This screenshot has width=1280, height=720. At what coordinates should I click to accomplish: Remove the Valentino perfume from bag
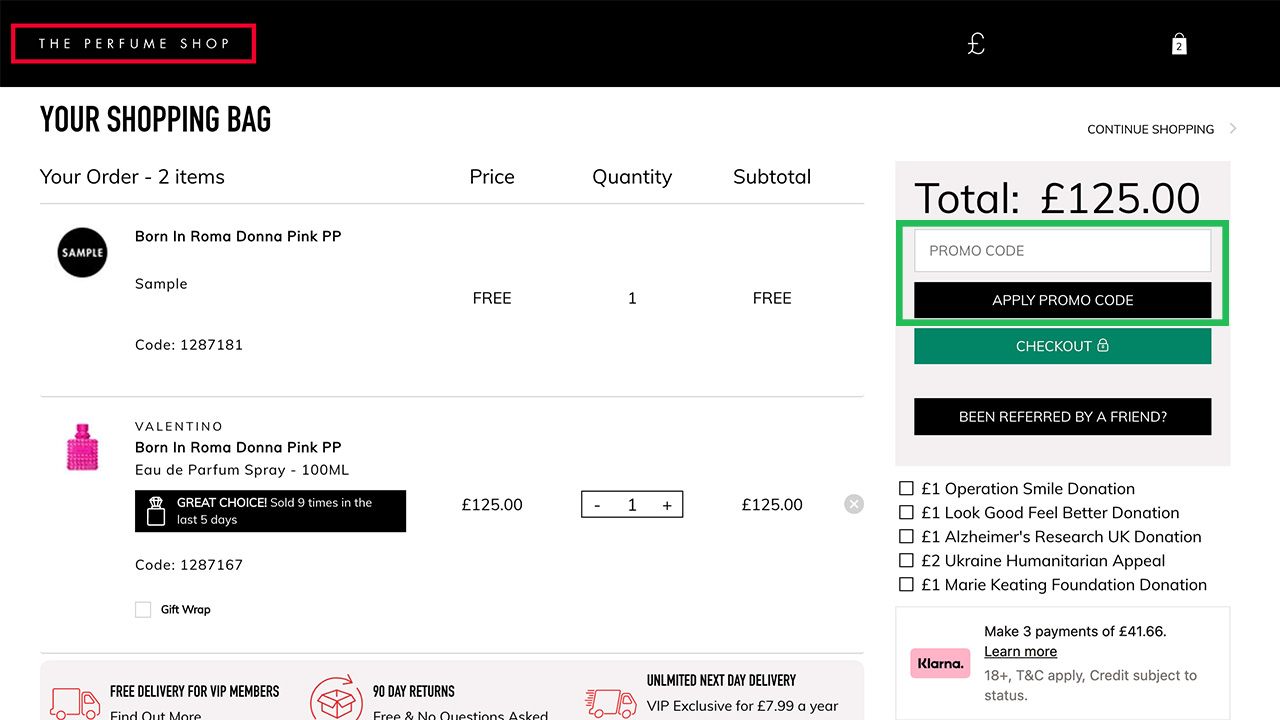pos(854,504)
